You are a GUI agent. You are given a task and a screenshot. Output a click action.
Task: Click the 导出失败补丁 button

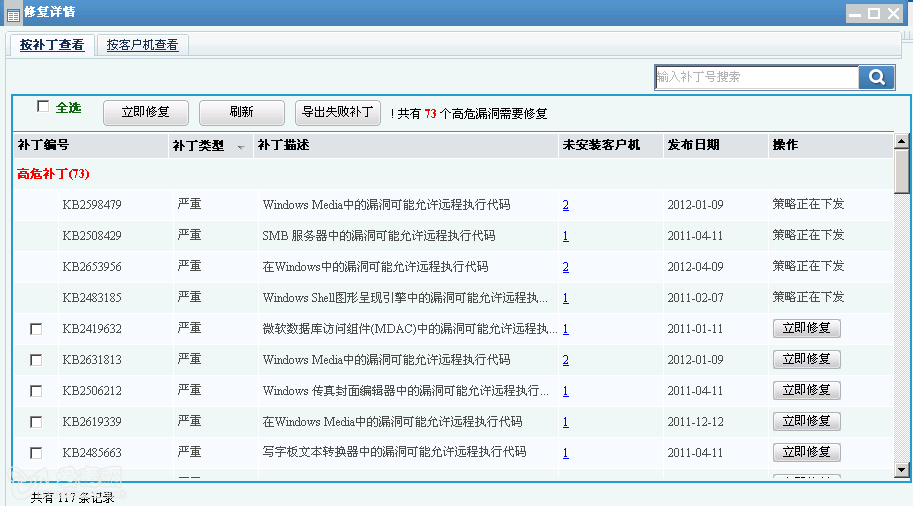[338, 112]
